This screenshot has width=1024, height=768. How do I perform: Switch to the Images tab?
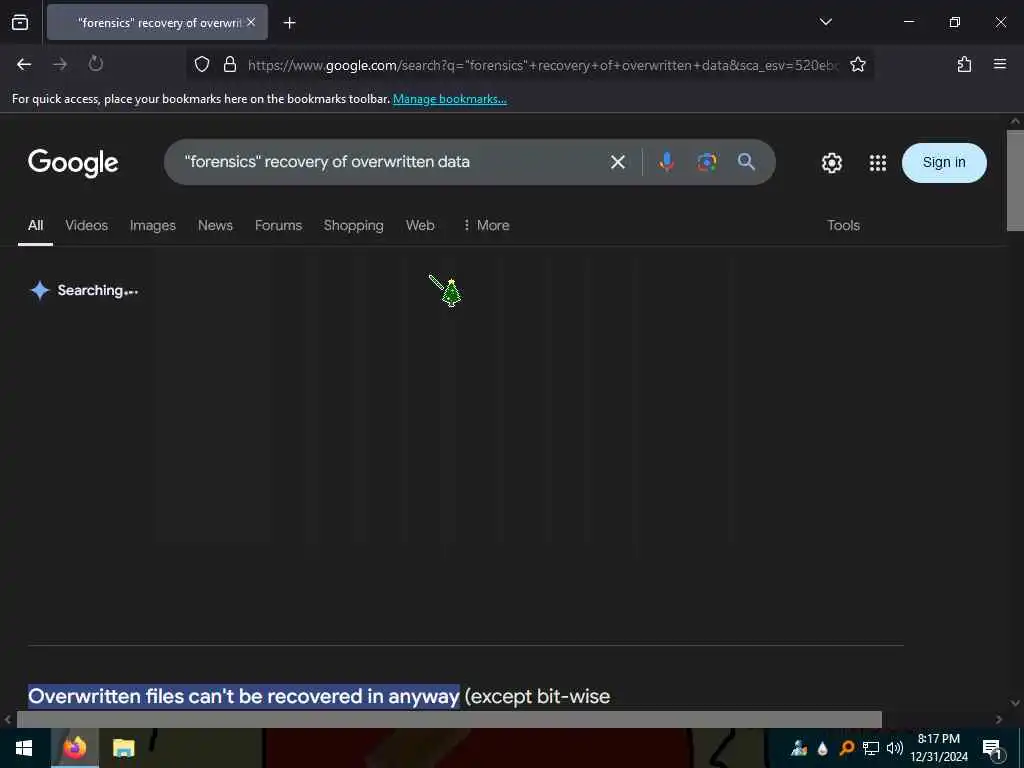click(153, 225)
